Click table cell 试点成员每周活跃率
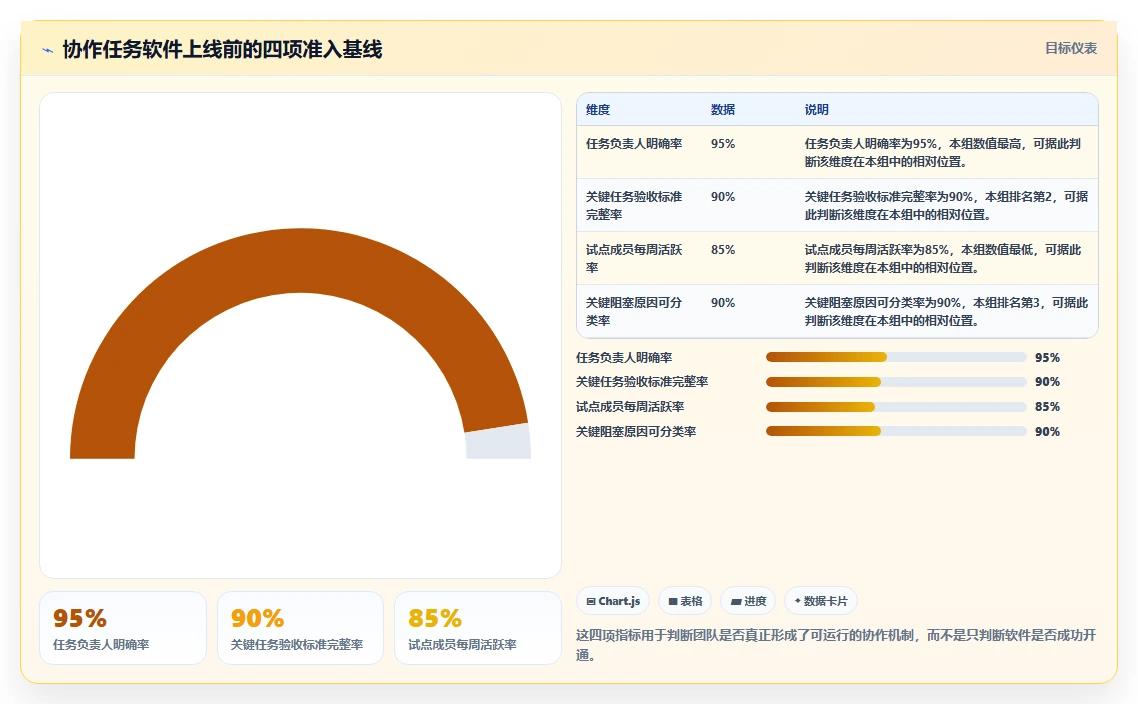 (x=634, y=258)
